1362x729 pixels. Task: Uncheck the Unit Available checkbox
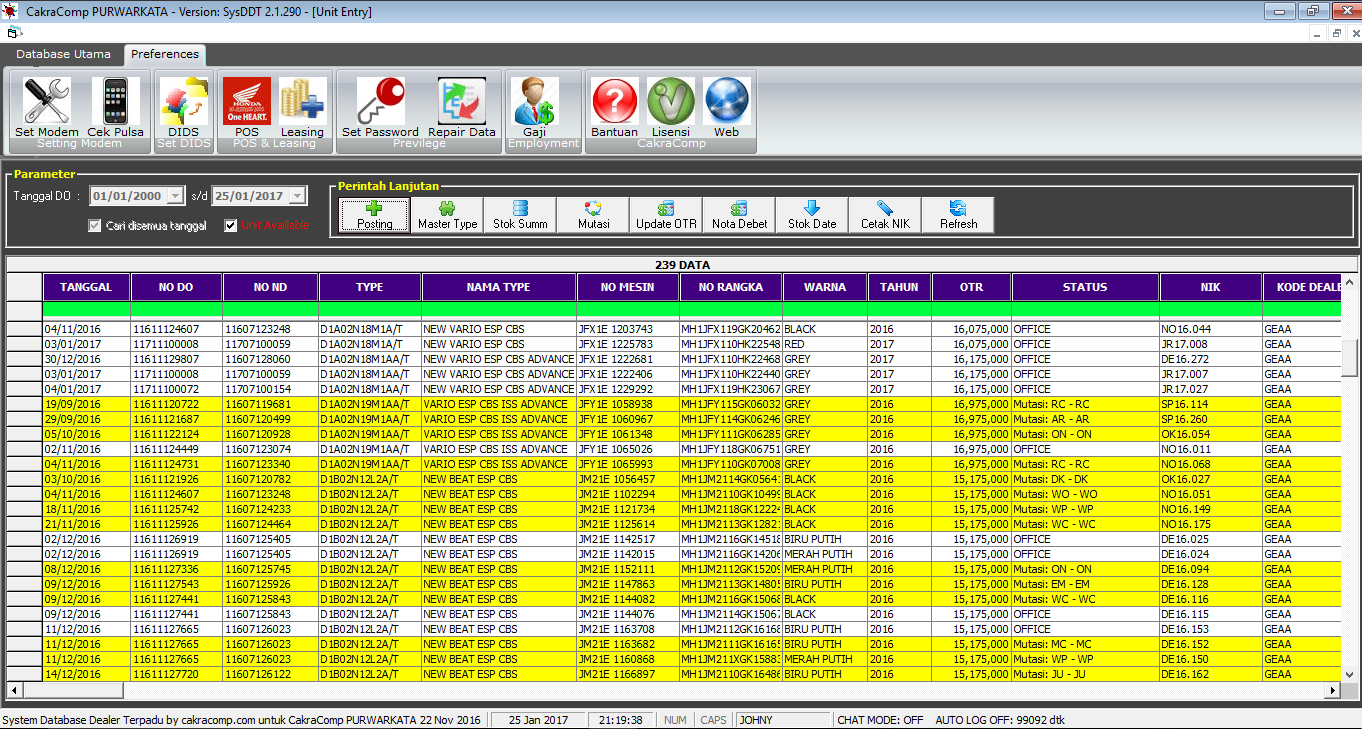231,226
